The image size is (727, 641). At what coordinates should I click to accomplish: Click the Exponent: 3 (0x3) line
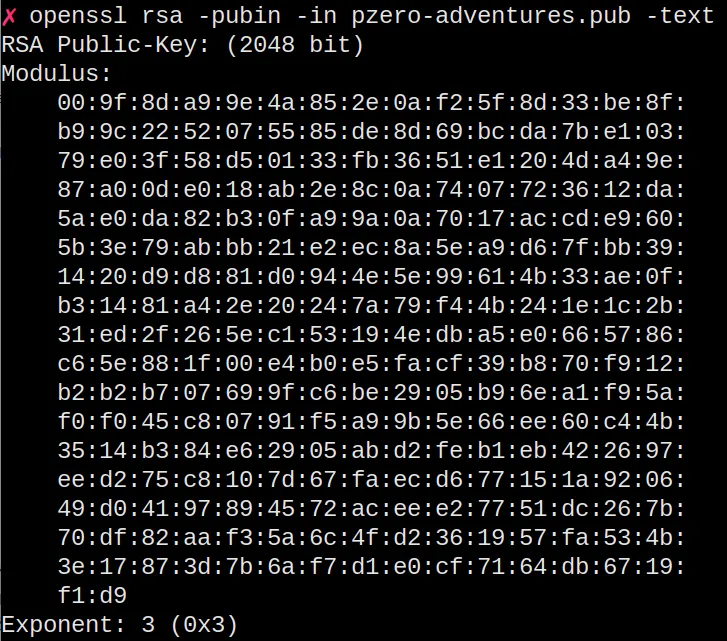click(120, 625)
